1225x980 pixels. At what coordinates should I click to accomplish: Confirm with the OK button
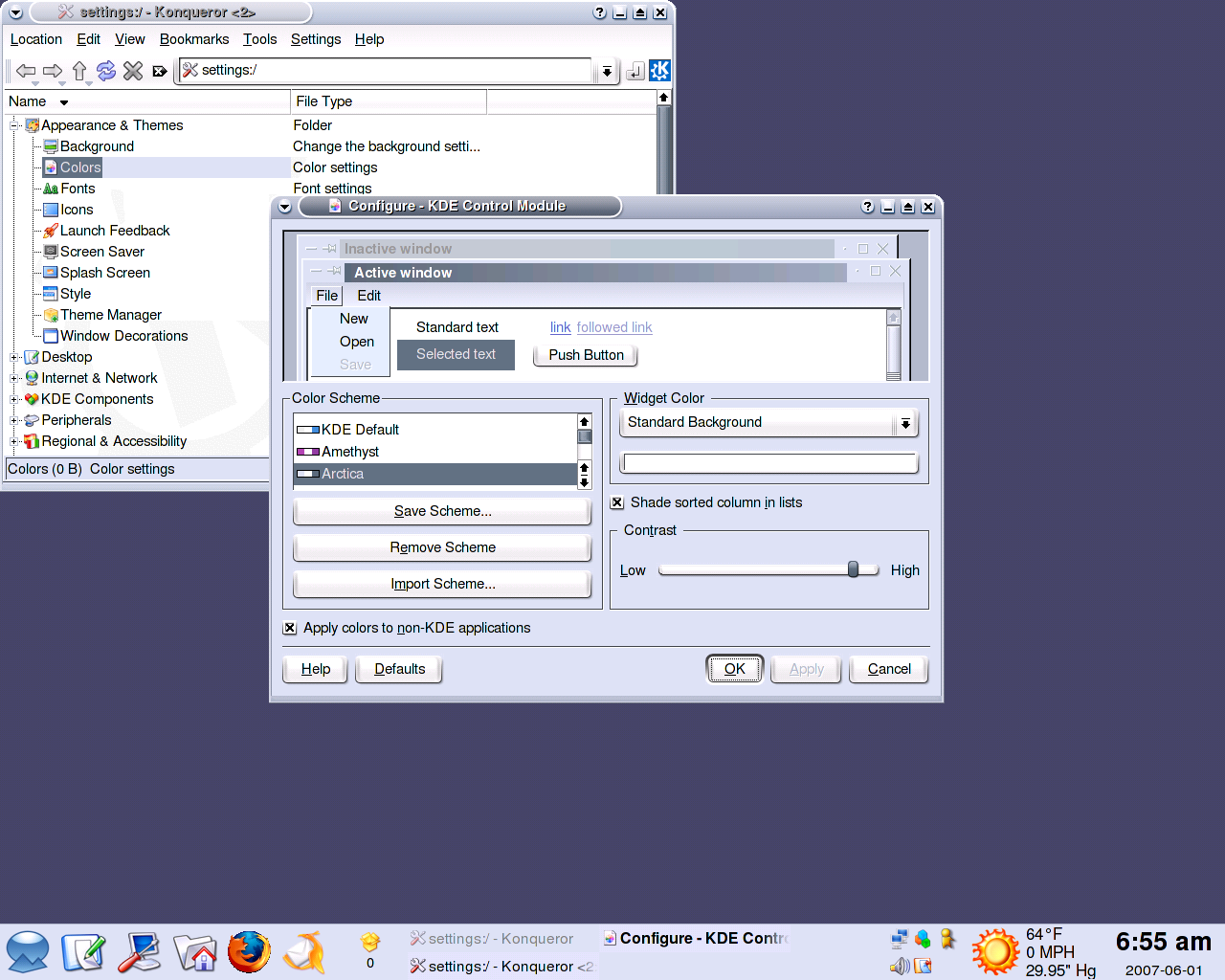[x=734, y=669]
